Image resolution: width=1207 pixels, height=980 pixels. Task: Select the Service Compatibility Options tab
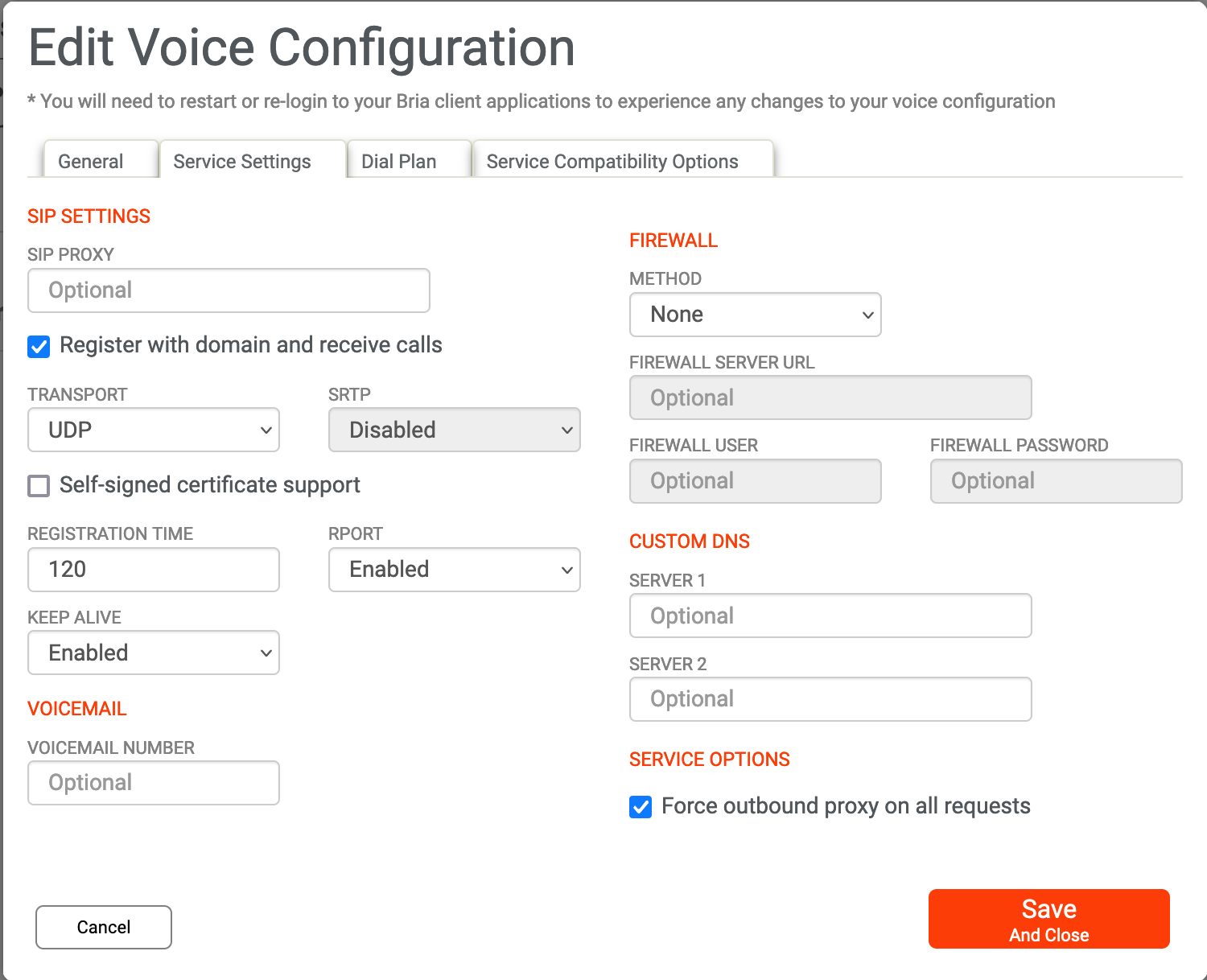tap(612, 161)
